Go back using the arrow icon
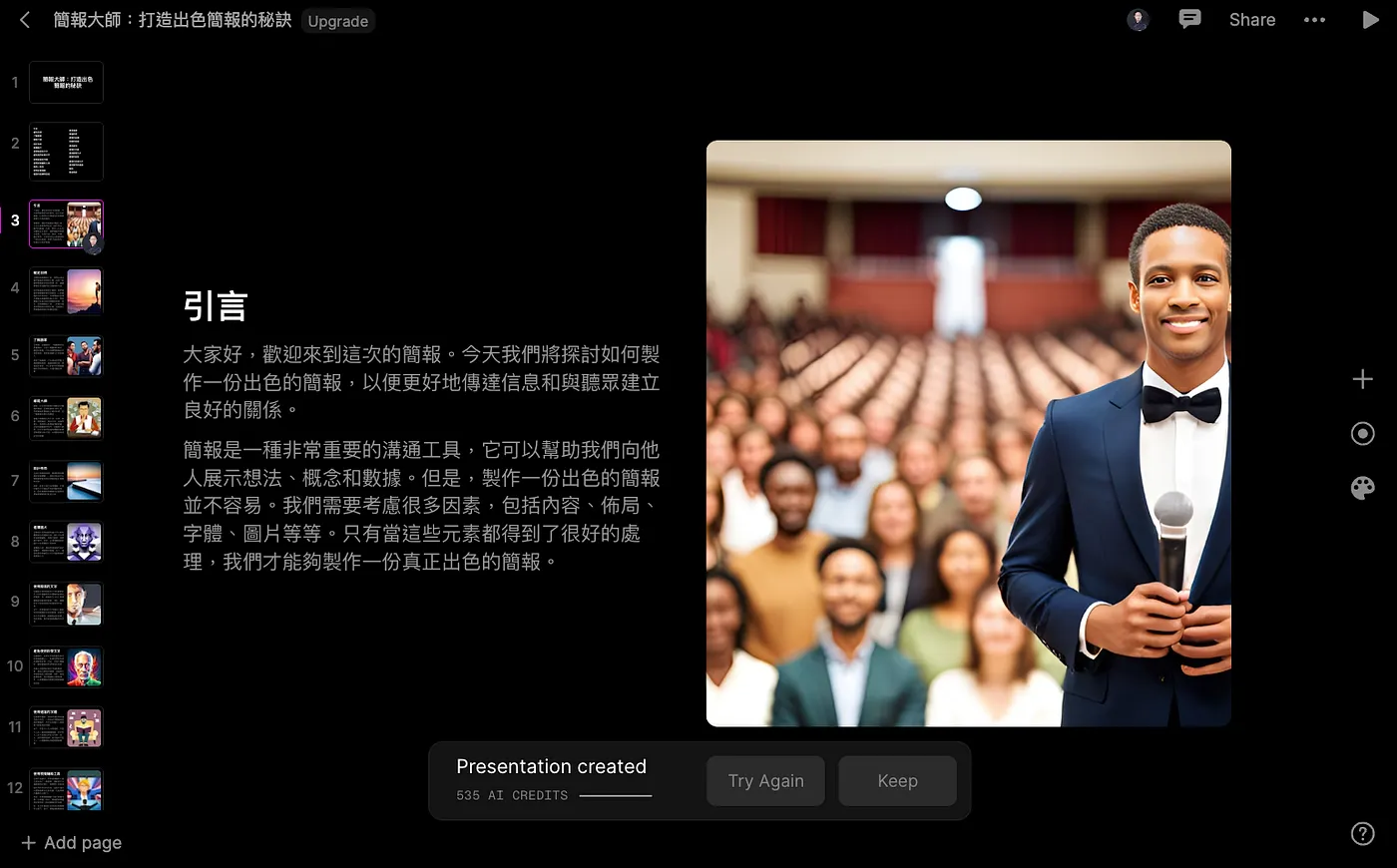This screenshot has height=868, width=1397. (25, 20)
